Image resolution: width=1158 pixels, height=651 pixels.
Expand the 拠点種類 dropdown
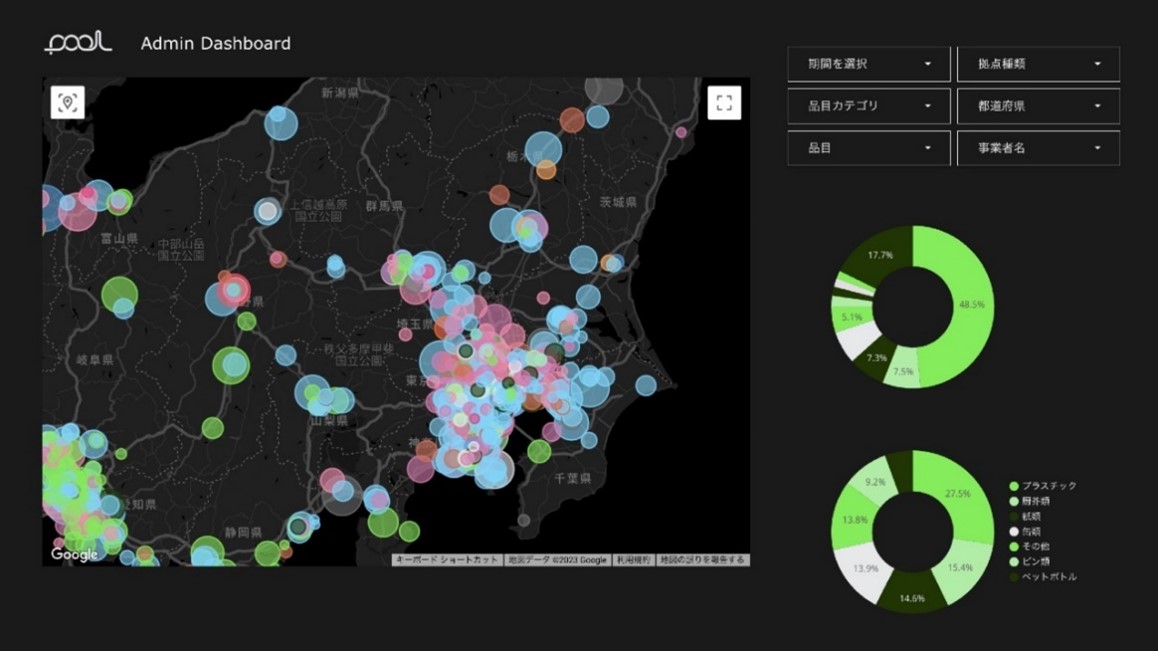click(1038, 64)
